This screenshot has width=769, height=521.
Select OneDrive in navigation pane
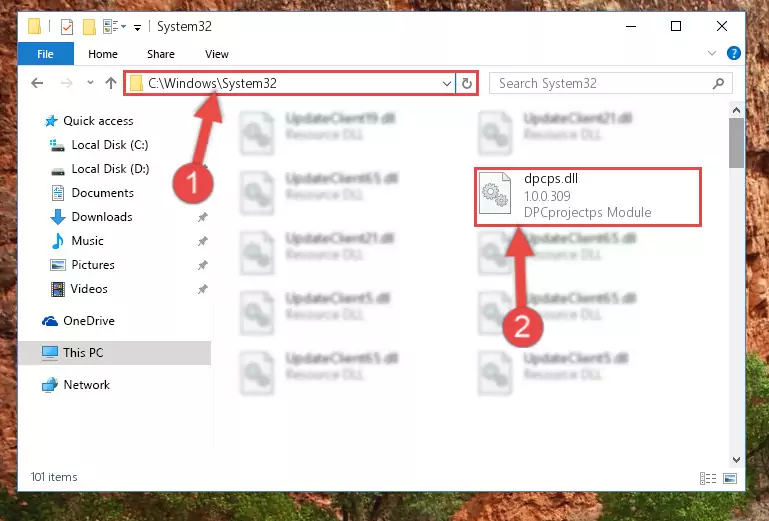[x=89, y=321]
